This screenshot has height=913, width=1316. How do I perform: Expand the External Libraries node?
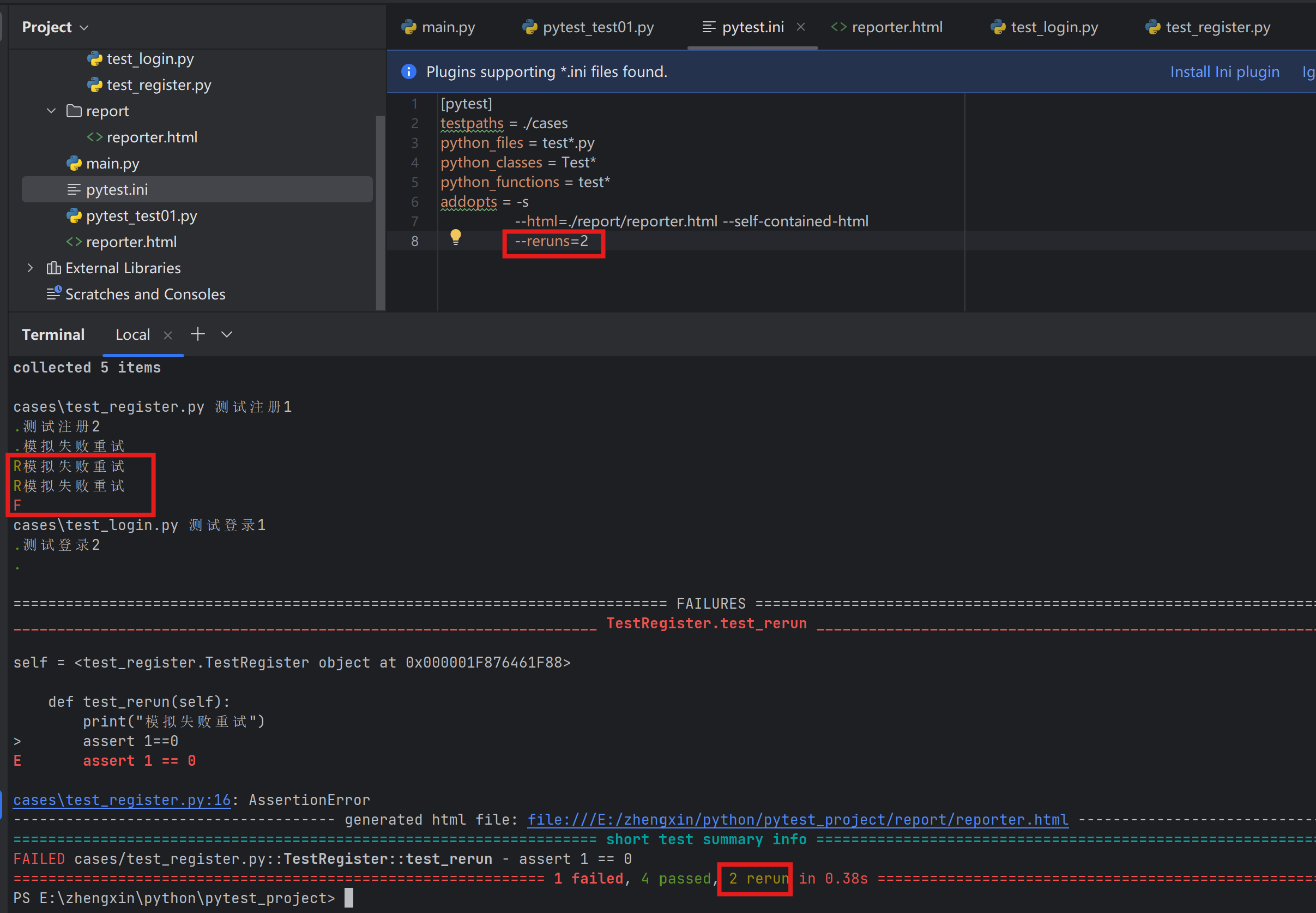(x=31, y=268)
